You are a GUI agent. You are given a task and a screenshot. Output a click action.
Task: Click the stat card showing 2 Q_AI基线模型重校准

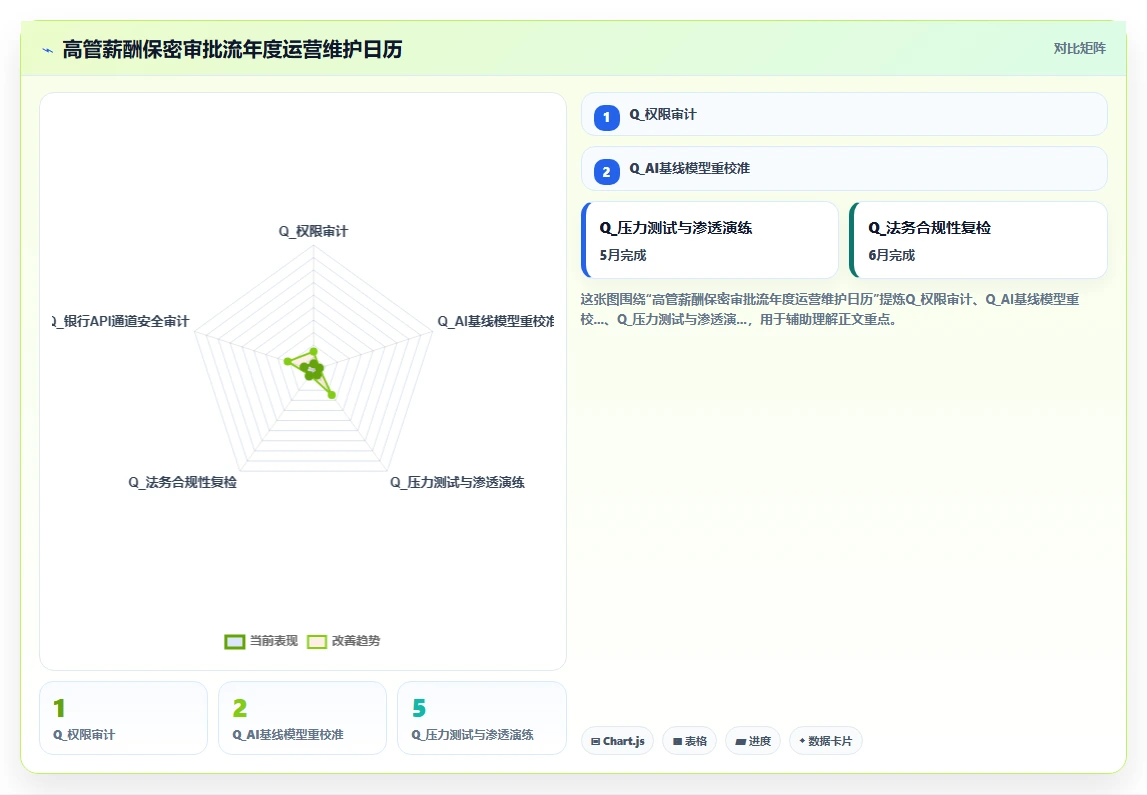coord(302,717)
